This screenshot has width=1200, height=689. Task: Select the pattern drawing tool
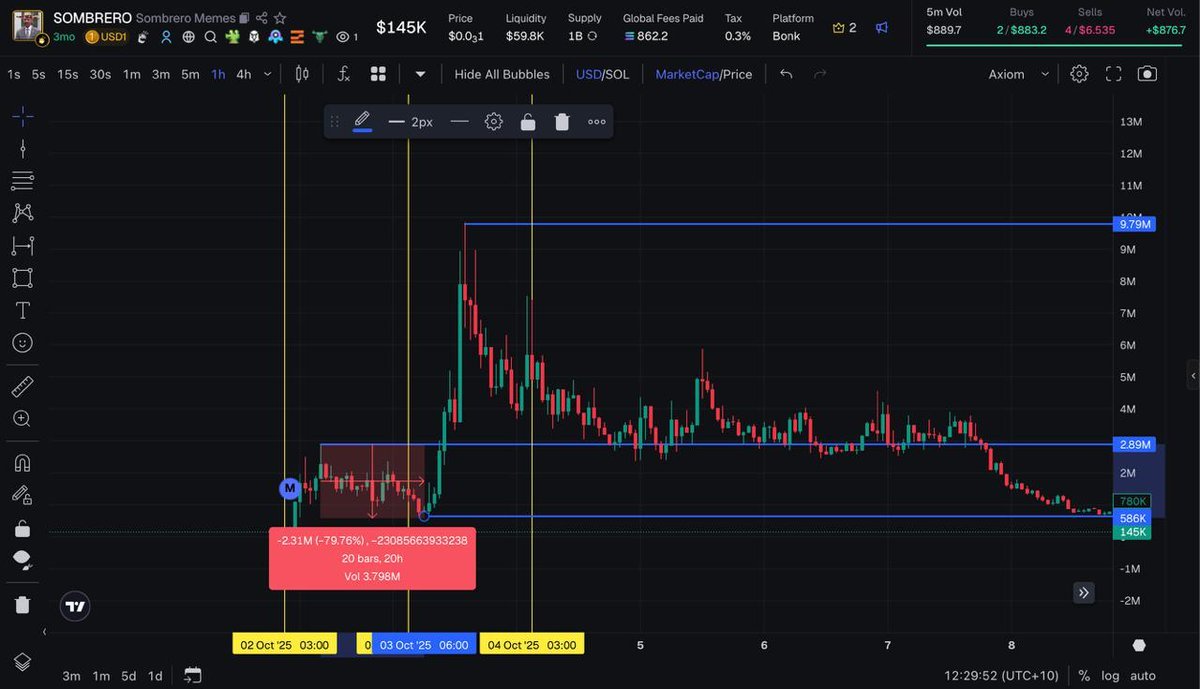pos(22,213)
